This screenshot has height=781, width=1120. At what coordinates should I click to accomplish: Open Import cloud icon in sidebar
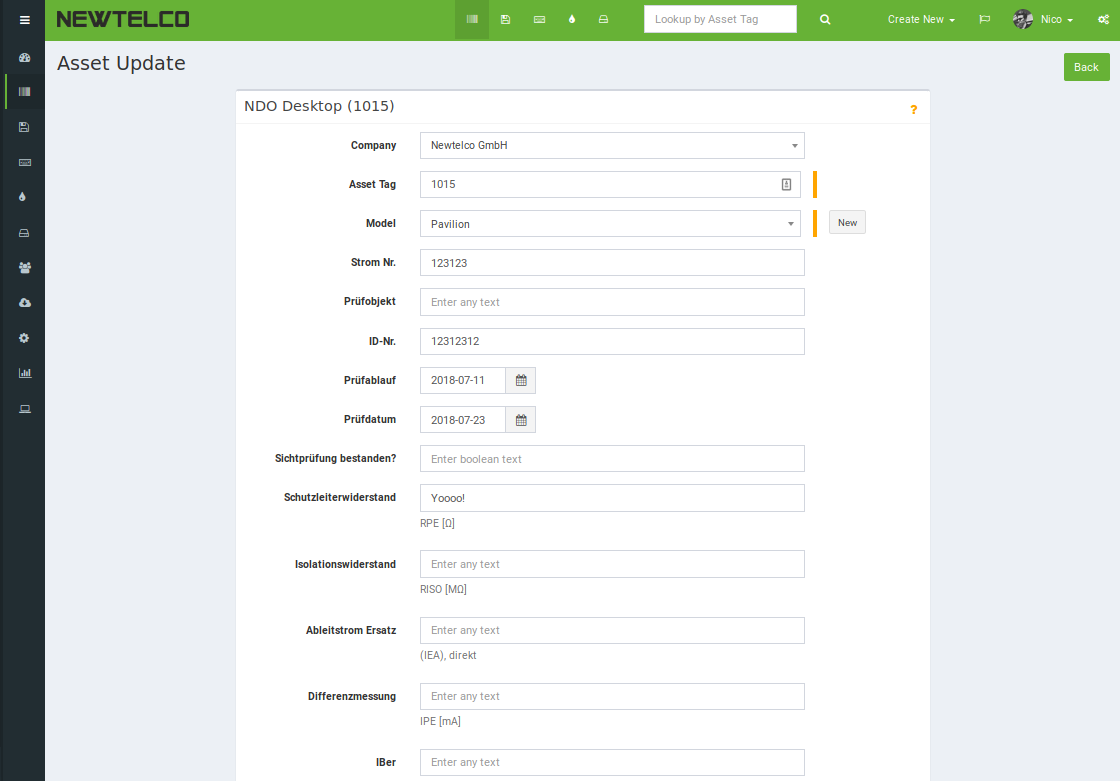pos(24,303)
